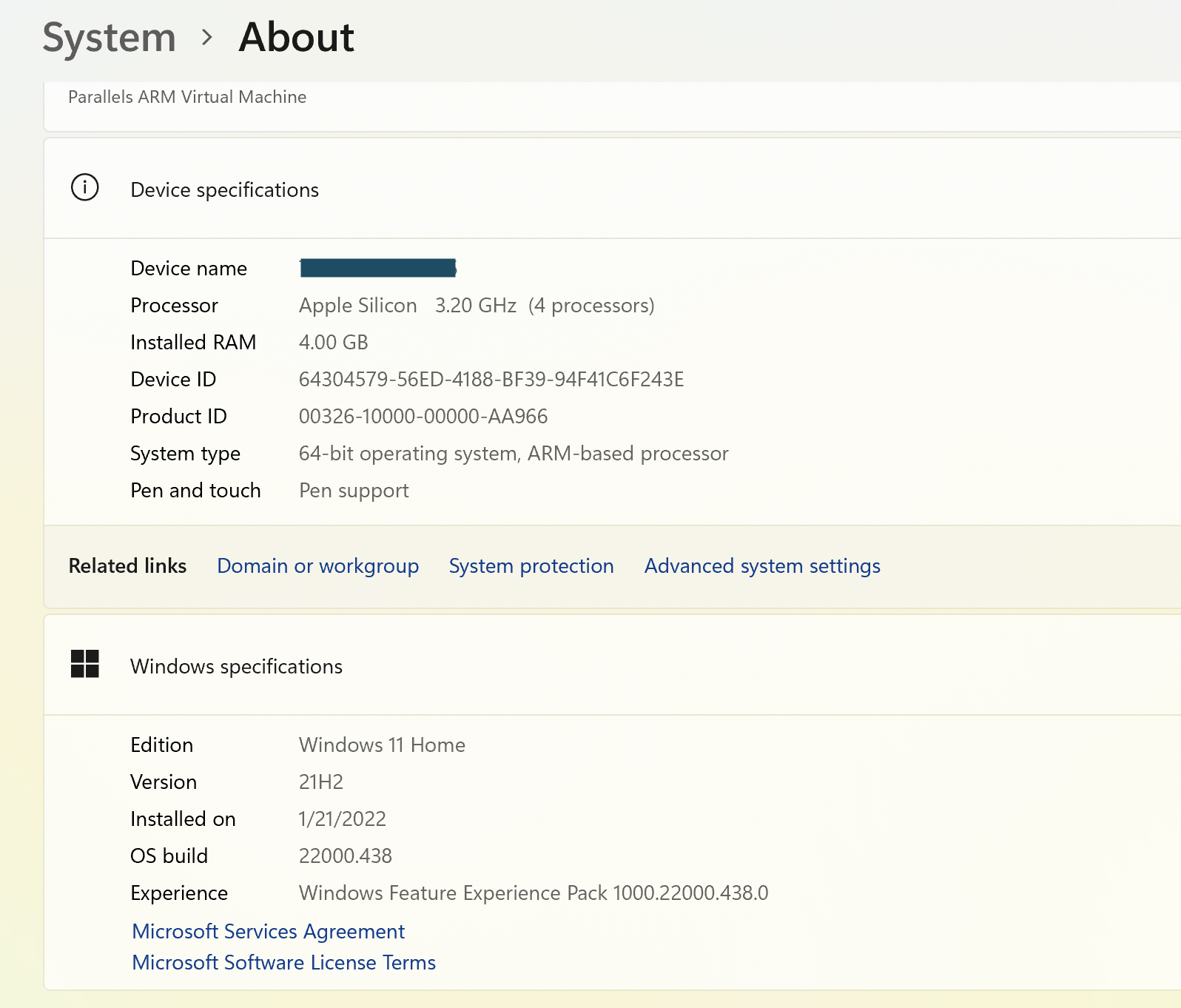Click the Windows logo icon
The image size is (1181, 1008).
[84, 664]
